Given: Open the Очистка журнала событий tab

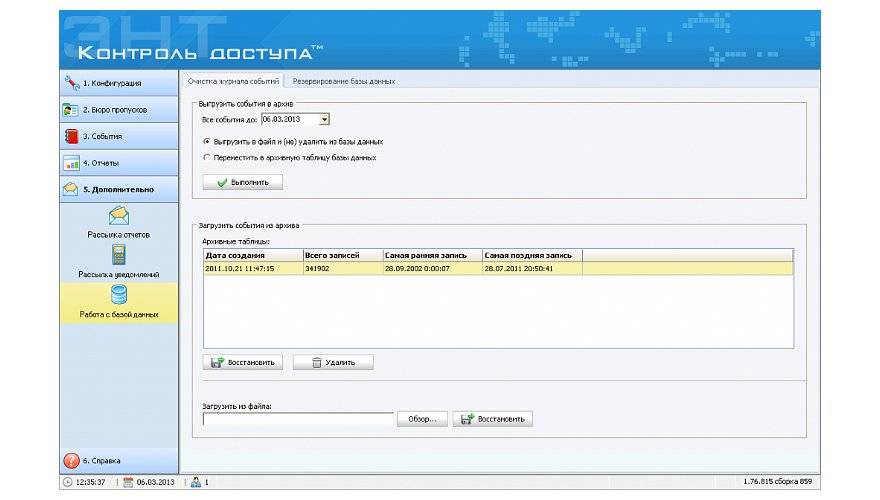Looking at the screenshot, I should coord(233,81).
